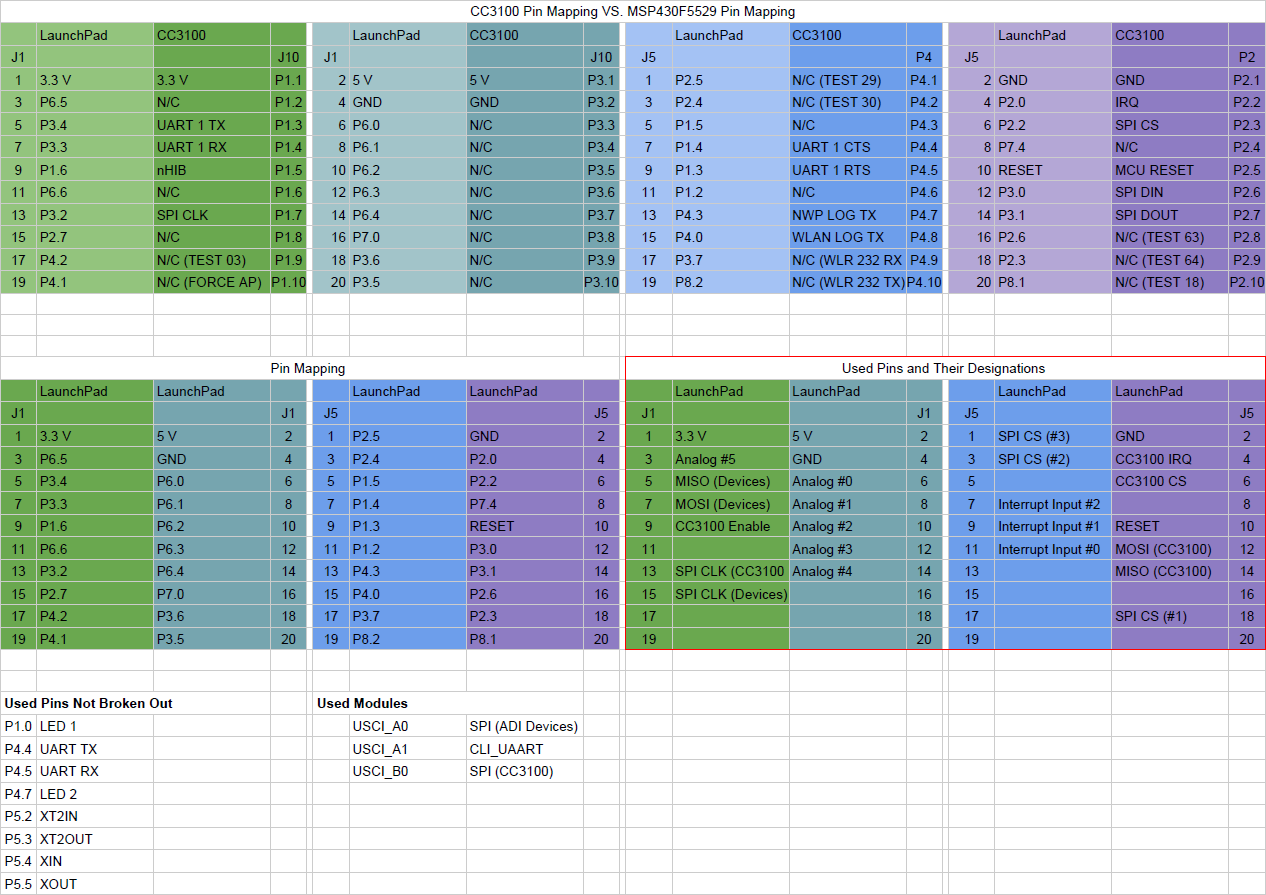Click the 'UART 1 TX' cell
This screenshot has height=895, width=1266.
coord(212,125)
